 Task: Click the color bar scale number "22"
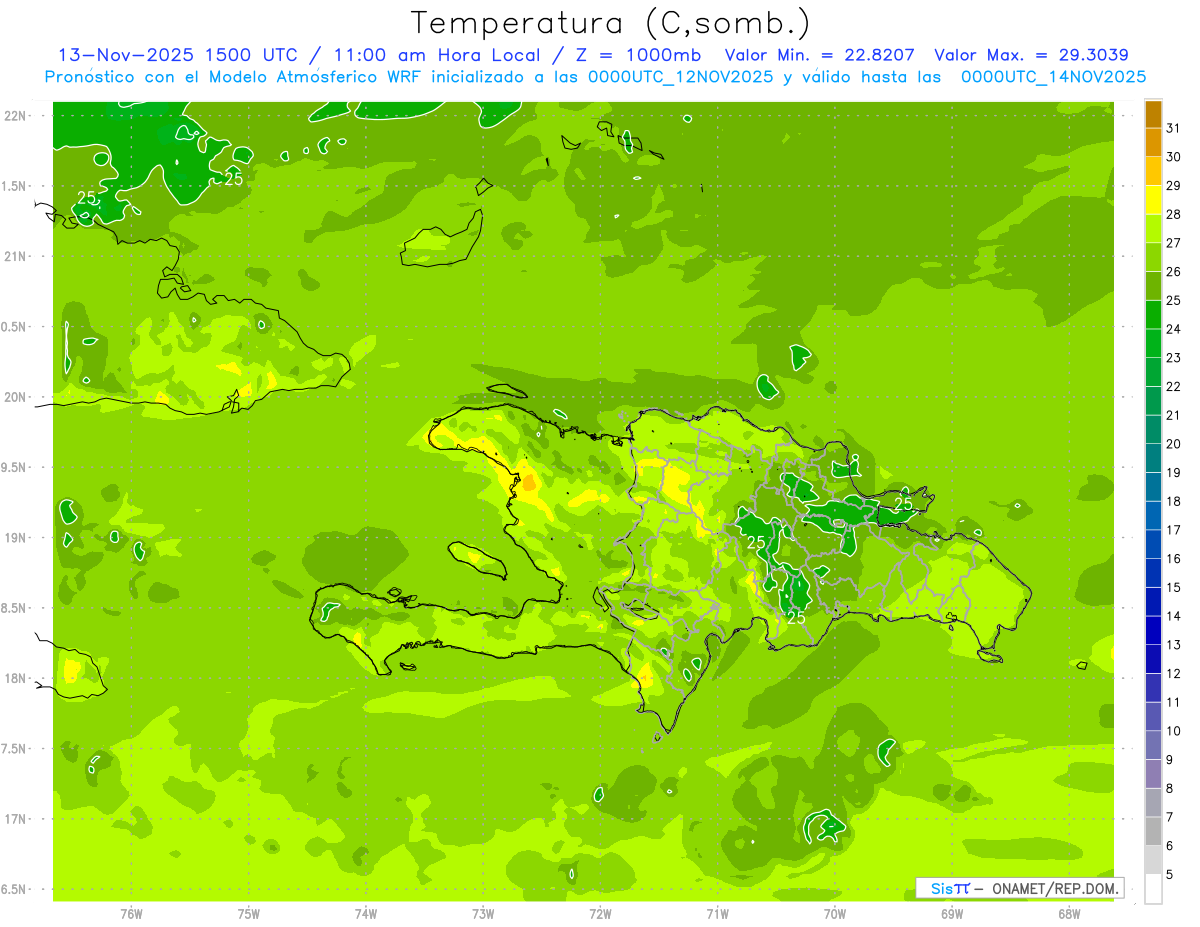(x=1174, y=387)
